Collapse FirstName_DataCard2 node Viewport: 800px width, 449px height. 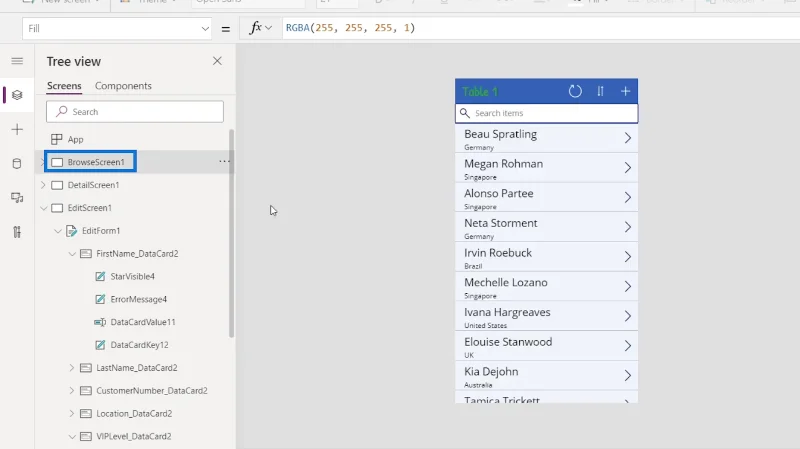pos(72,254)
